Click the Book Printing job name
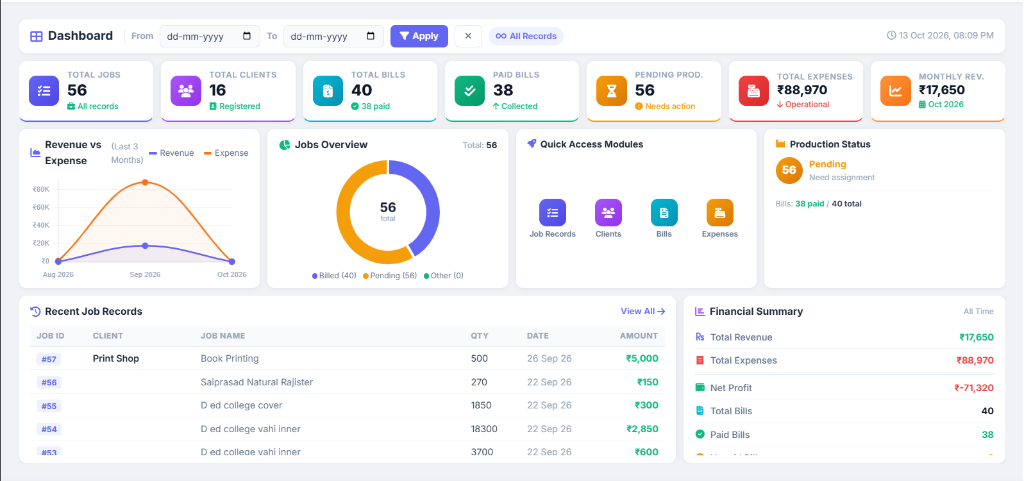Screen dimensions: 1024x481 (229, 358)
